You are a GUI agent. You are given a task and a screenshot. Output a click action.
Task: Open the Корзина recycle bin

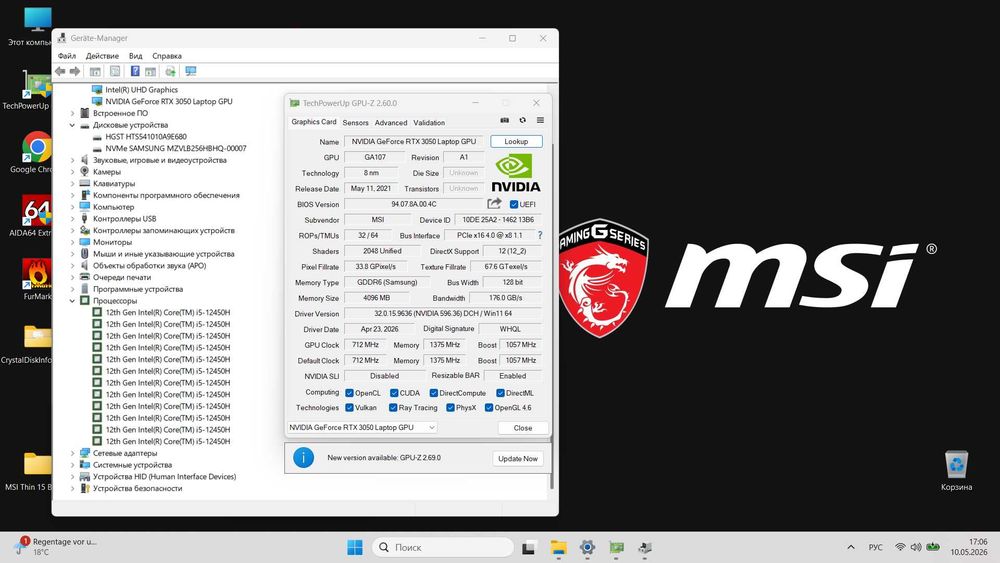tap(956, 470)
